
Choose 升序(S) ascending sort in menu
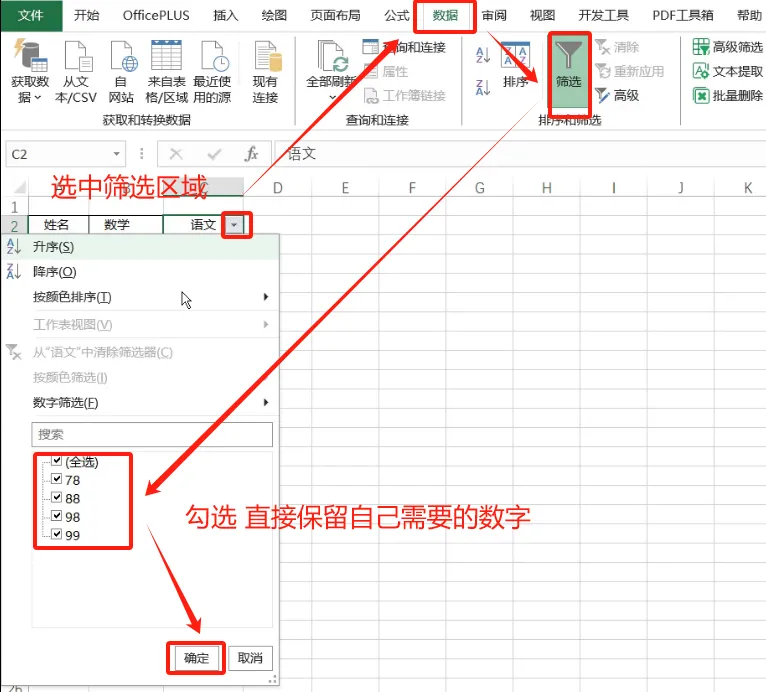[141, 247]
